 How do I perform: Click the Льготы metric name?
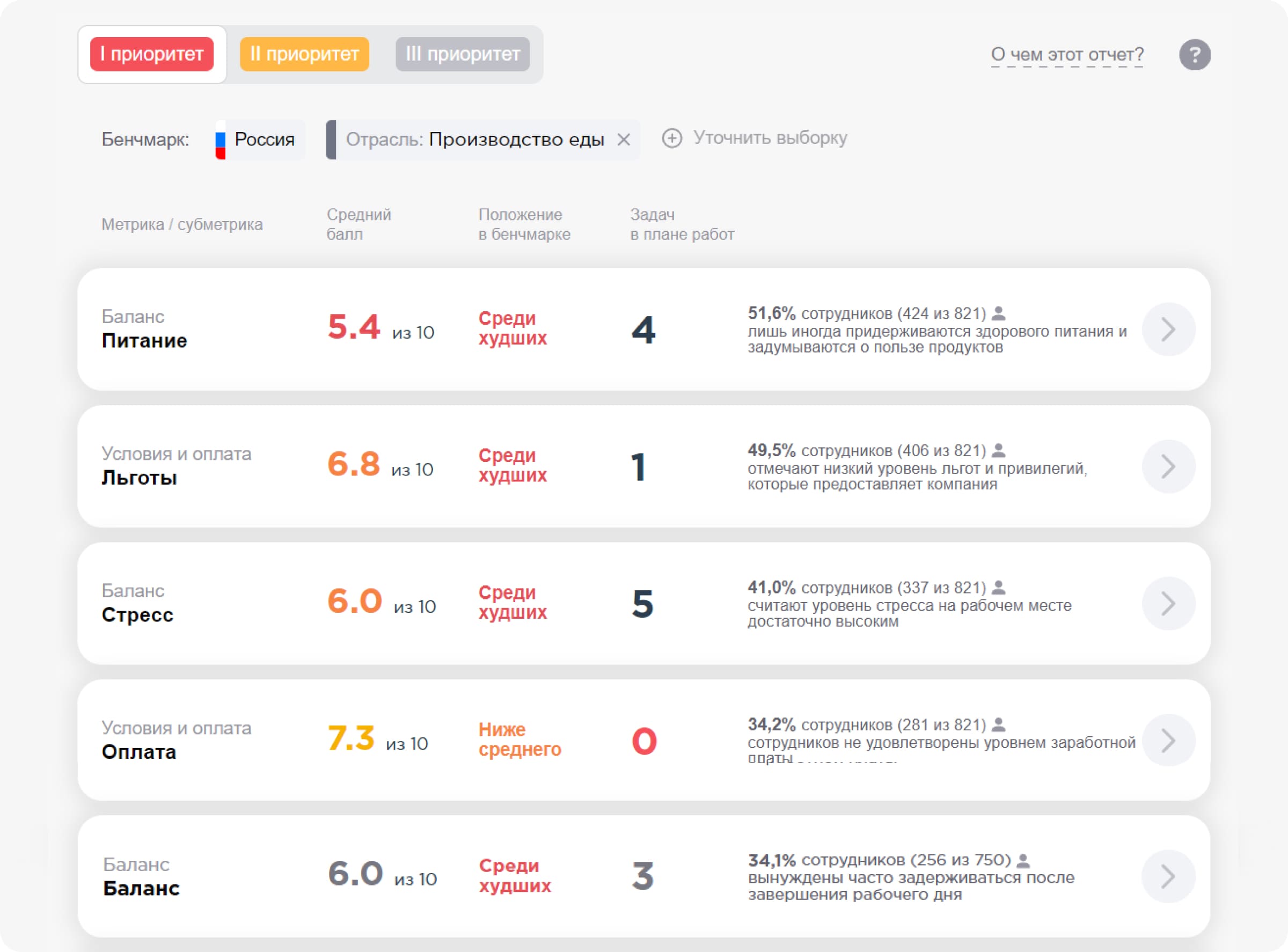pyautogui.click(x=139, y=478)
